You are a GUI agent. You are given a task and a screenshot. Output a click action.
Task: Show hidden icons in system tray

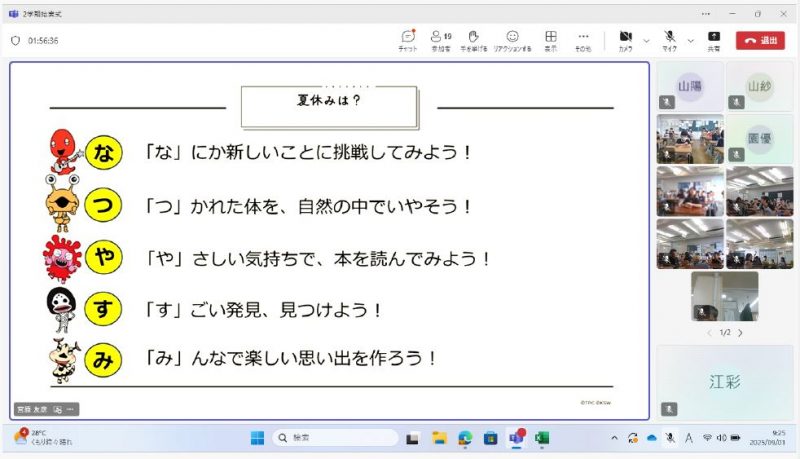click(614, 438)
